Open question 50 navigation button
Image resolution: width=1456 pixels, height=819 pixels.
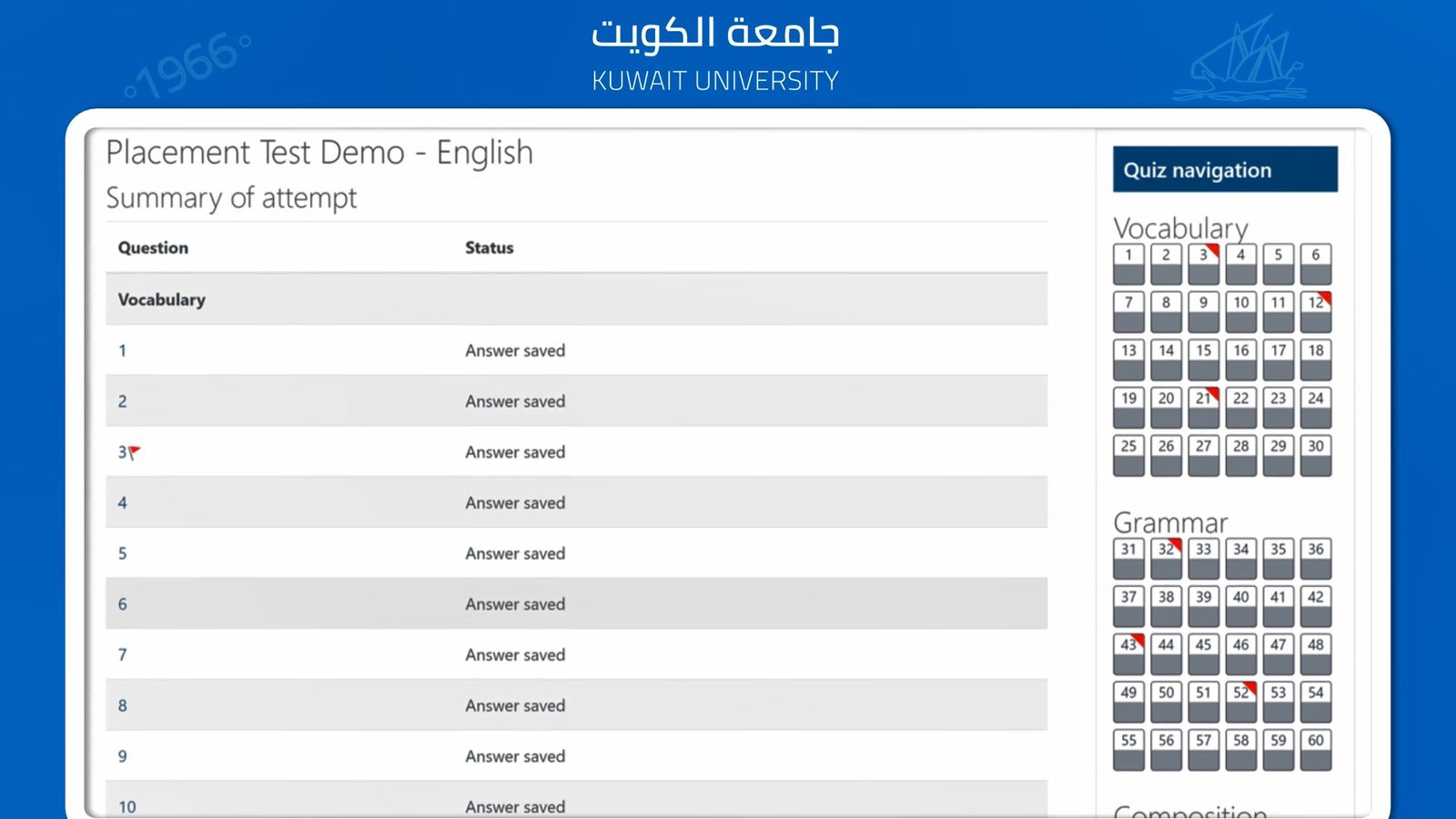(x=1166, y=703)
